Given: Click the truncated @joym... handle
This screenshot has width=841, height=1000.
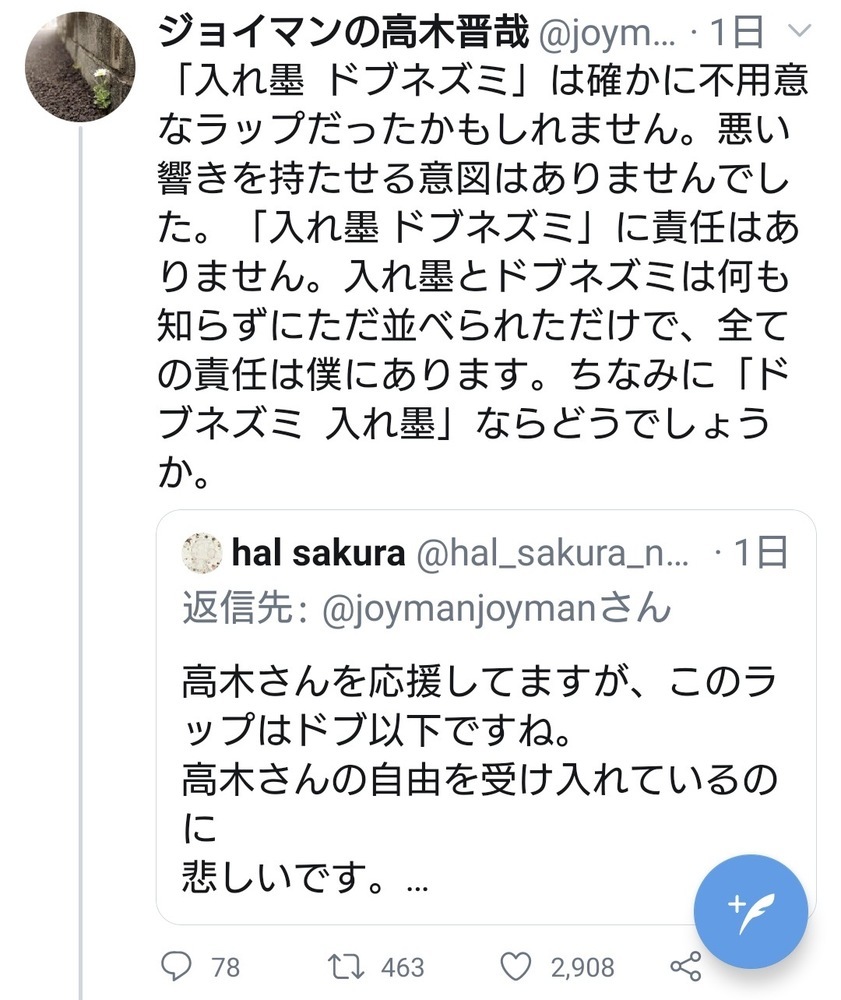Looking at the screenshot, I should (606, 37).
